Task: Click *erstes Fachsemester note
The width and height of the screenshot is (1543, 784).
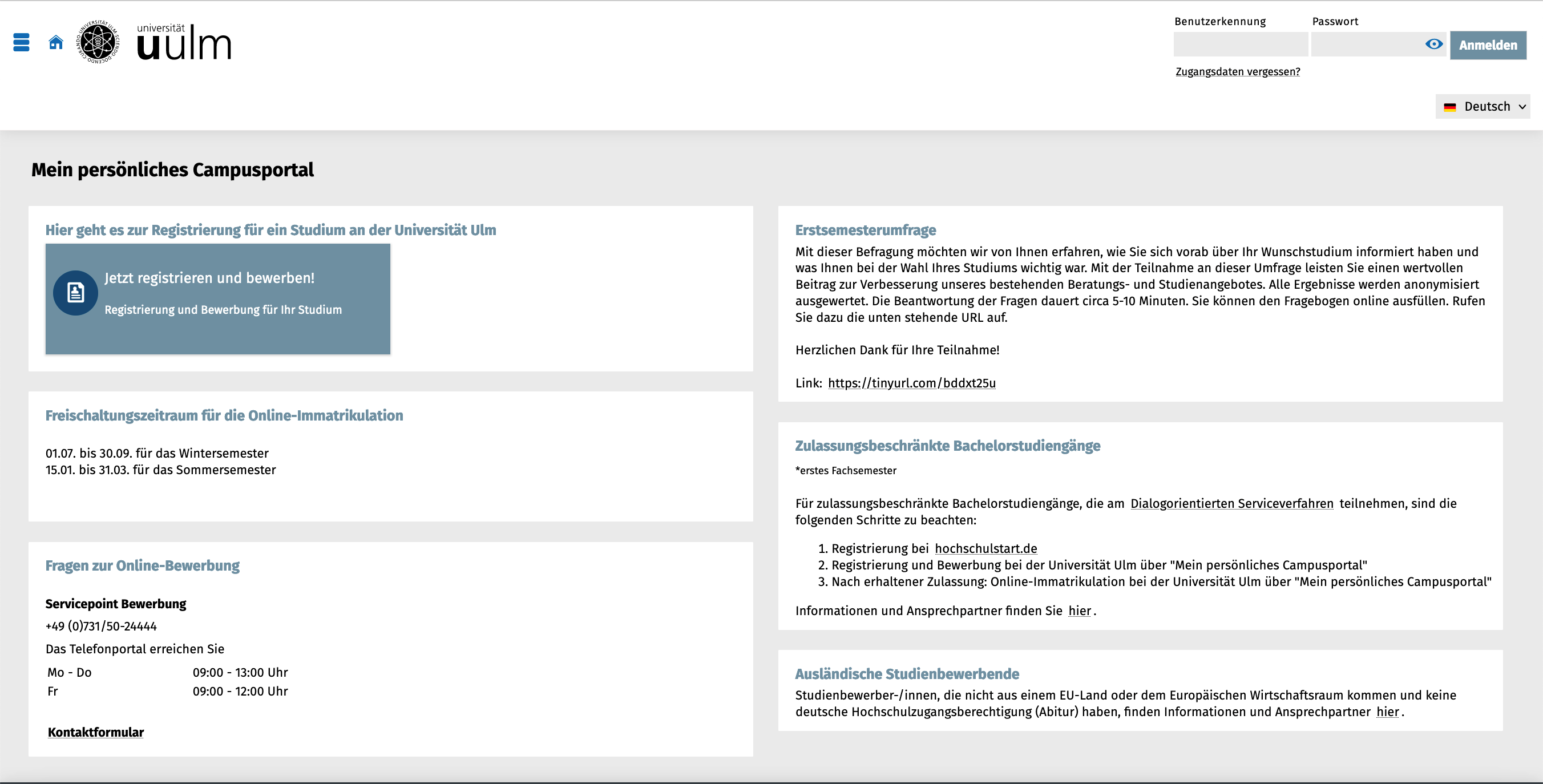Action: [845, 471]
